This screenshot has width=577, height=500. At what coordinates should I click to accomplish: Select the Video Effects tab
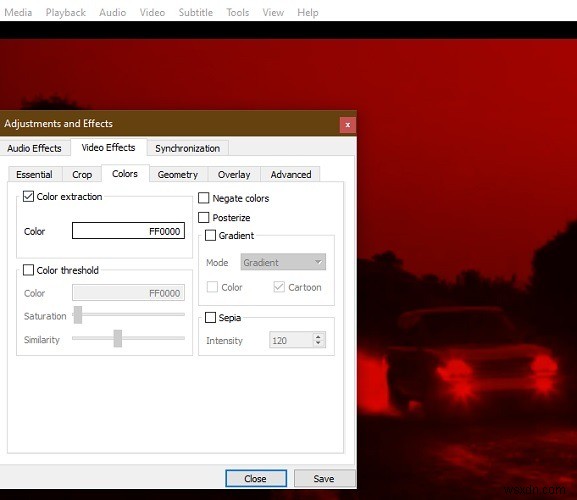(109, 147)
